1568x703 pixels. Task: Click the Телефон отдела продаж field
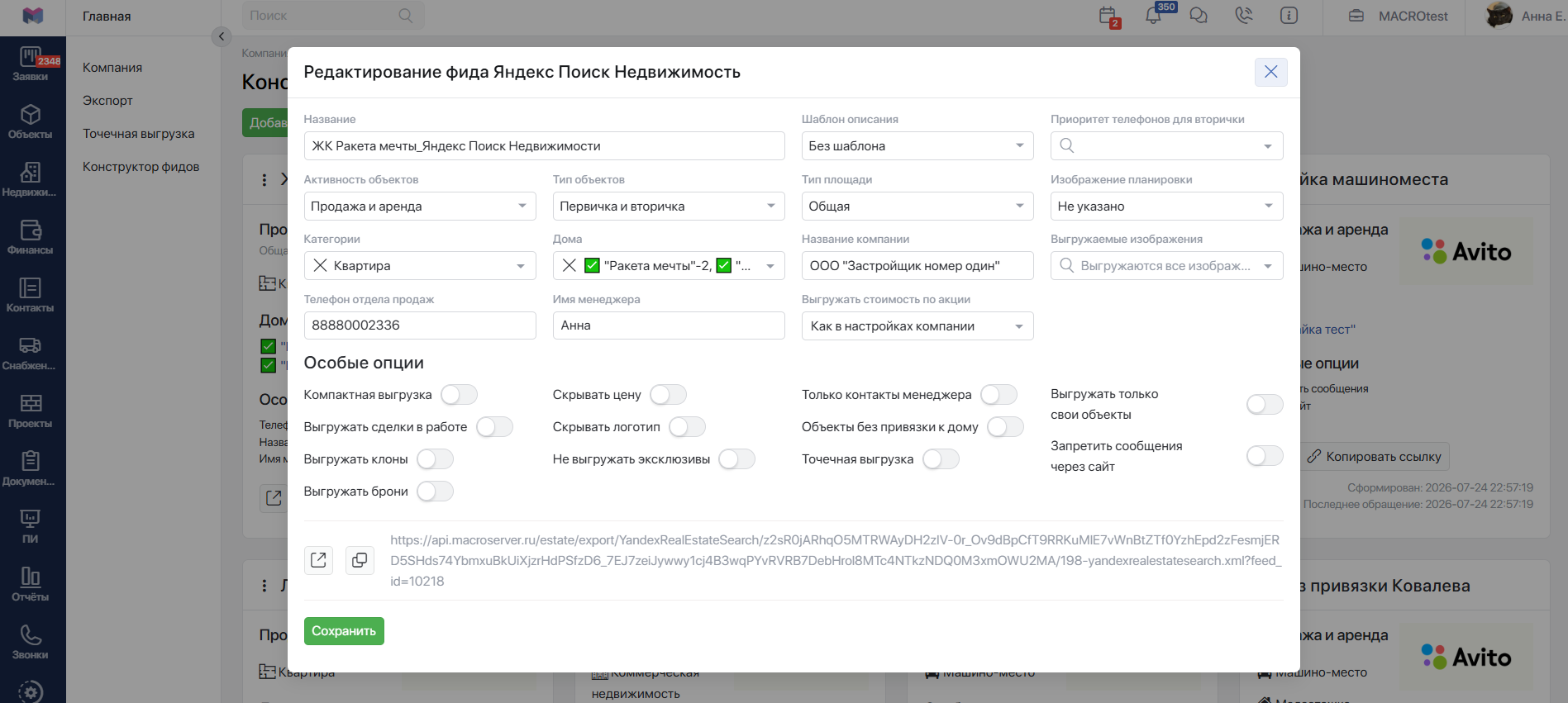tap(420, 325)
